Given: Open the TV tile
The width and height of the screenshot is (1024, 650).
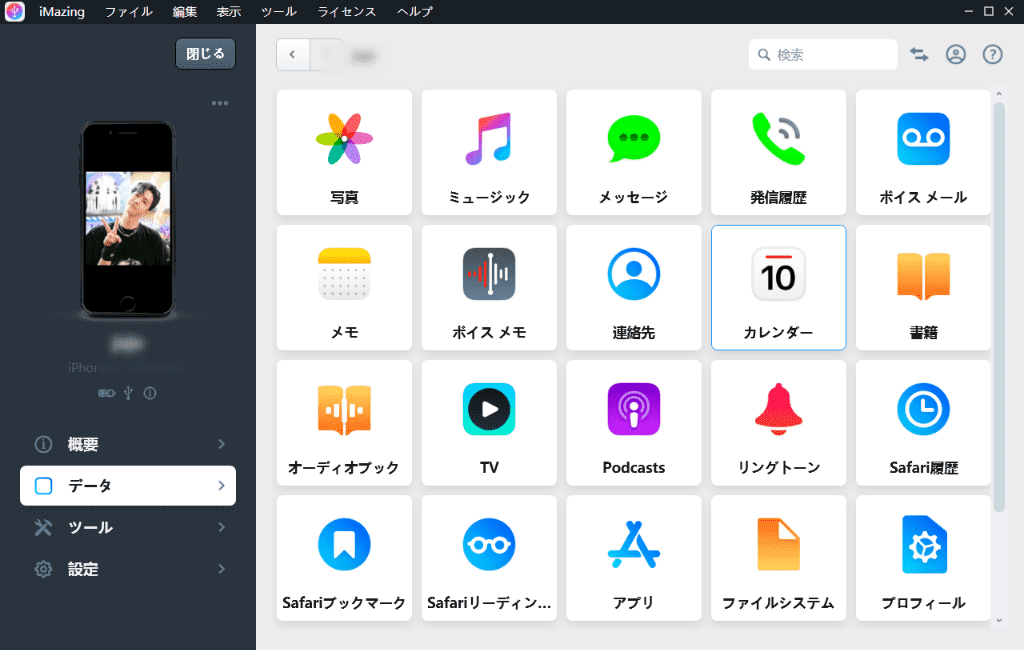Looking at the screenshot, I should pyautogui.click(x=489, y=423).
